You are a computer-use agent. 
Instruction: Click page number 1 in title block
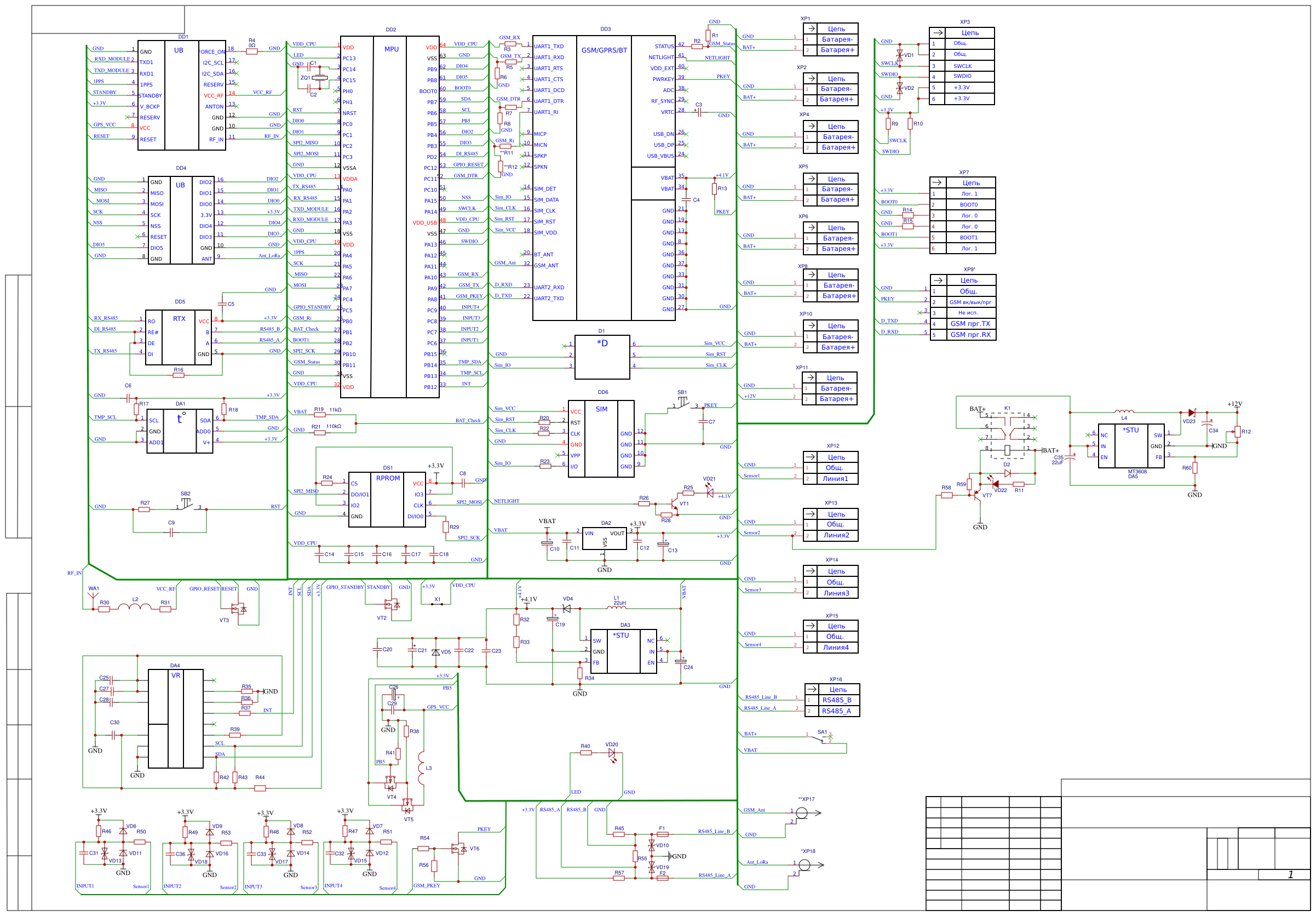coord(1290,874)
